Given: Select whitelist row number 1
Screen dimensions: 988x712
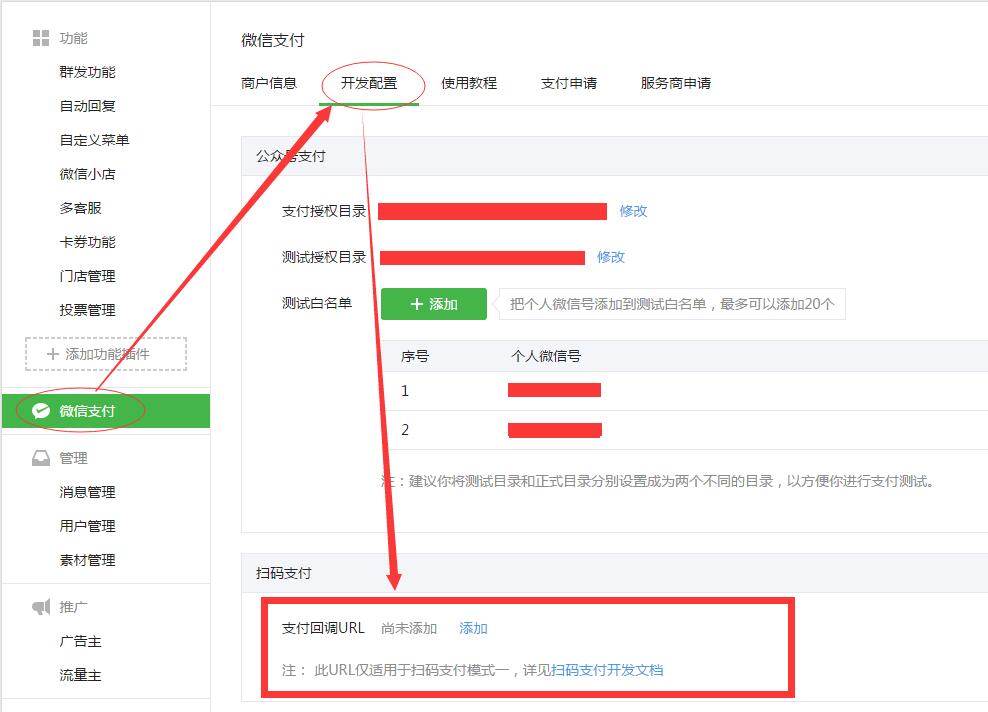Looking at the screenshot, I should [x=686, y=391].
